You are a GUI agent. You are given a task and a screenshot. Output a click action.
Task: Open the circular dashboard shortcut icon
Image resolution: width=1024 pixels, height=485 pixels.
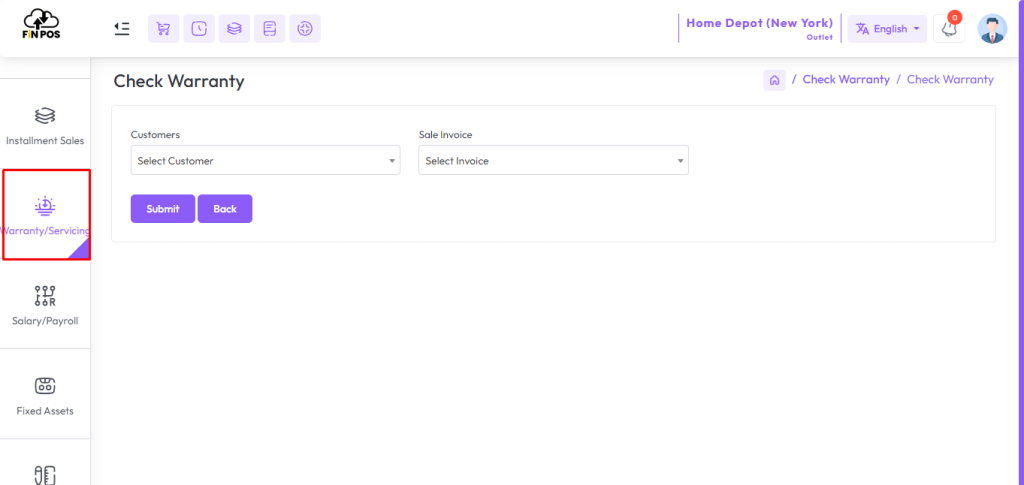click(305, 29)
